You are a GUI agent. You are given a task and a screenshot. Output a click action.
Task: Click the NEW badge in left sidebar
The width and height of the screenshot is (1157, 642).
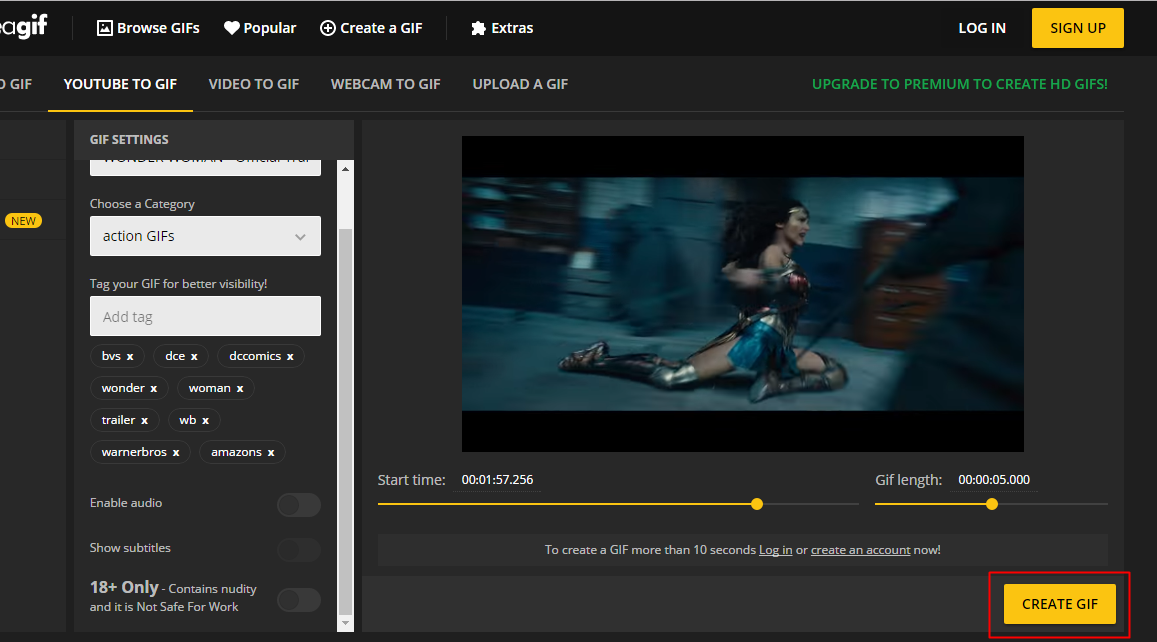click(24, 221)
